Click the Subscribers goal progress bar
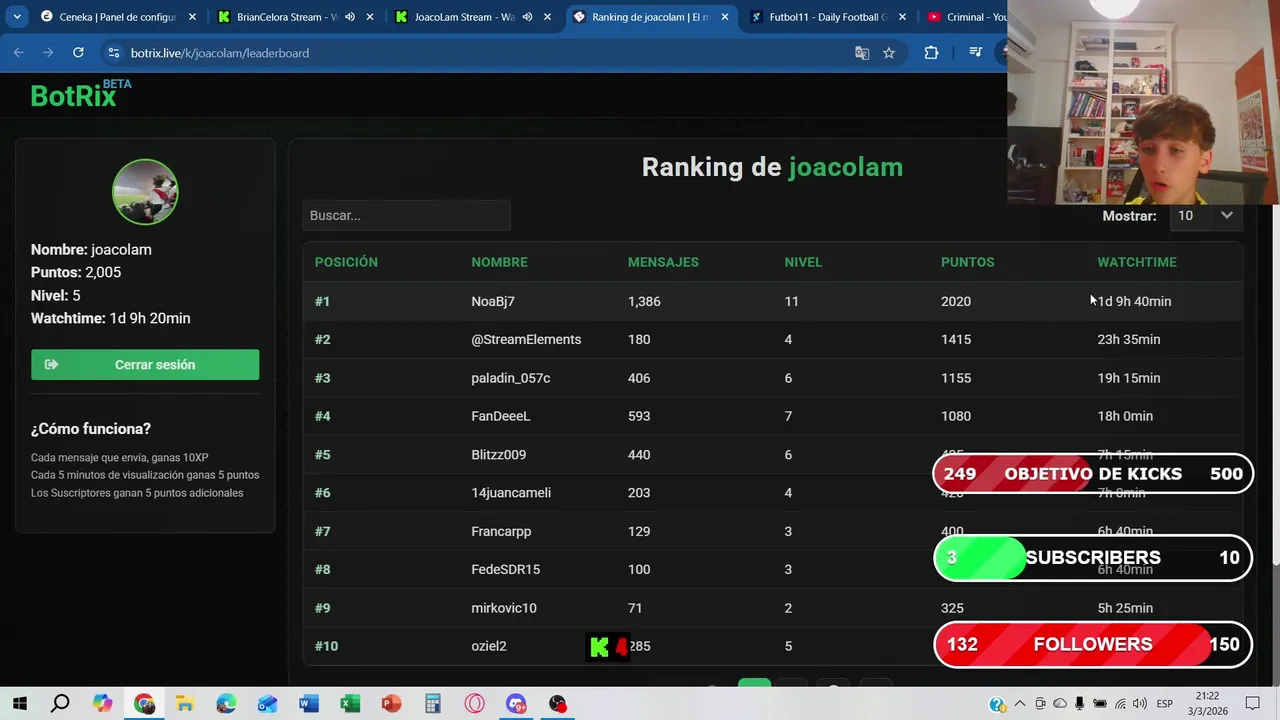The height and width of the screenshot is (720, 1280). (1093, 558)
